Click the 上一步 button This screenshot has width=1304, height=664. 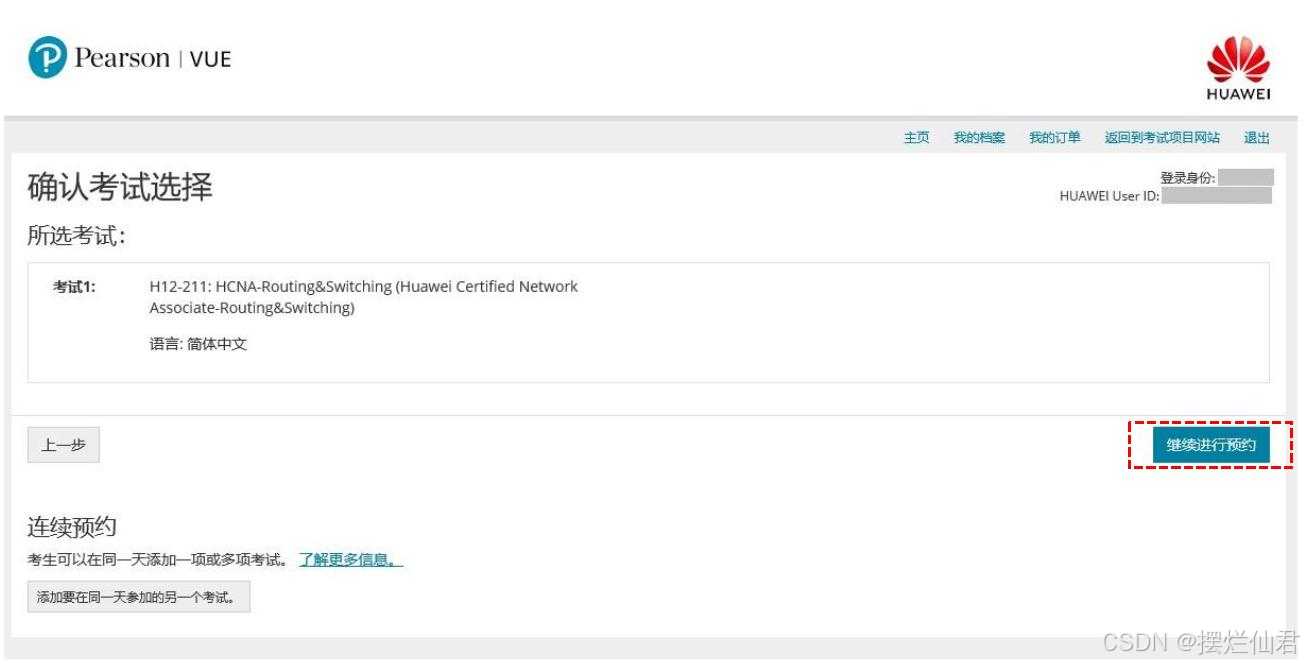[63, 446]
